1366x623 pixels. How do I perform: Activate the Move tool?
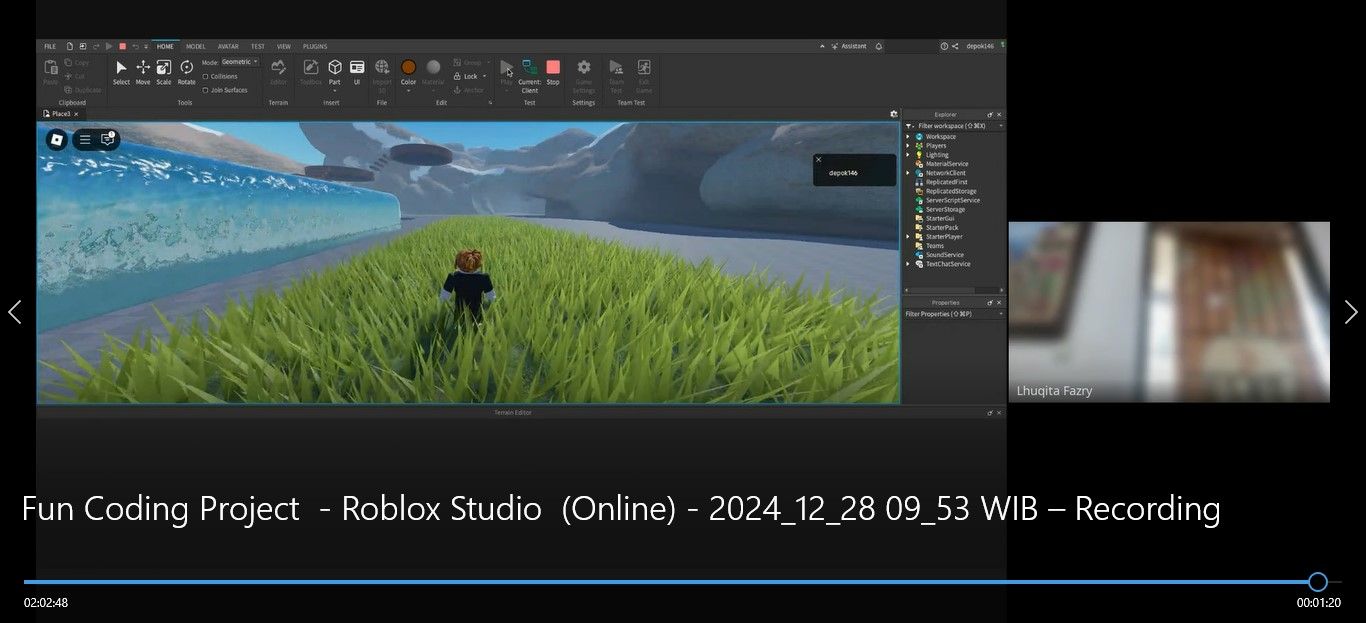[x=143, y=71]
